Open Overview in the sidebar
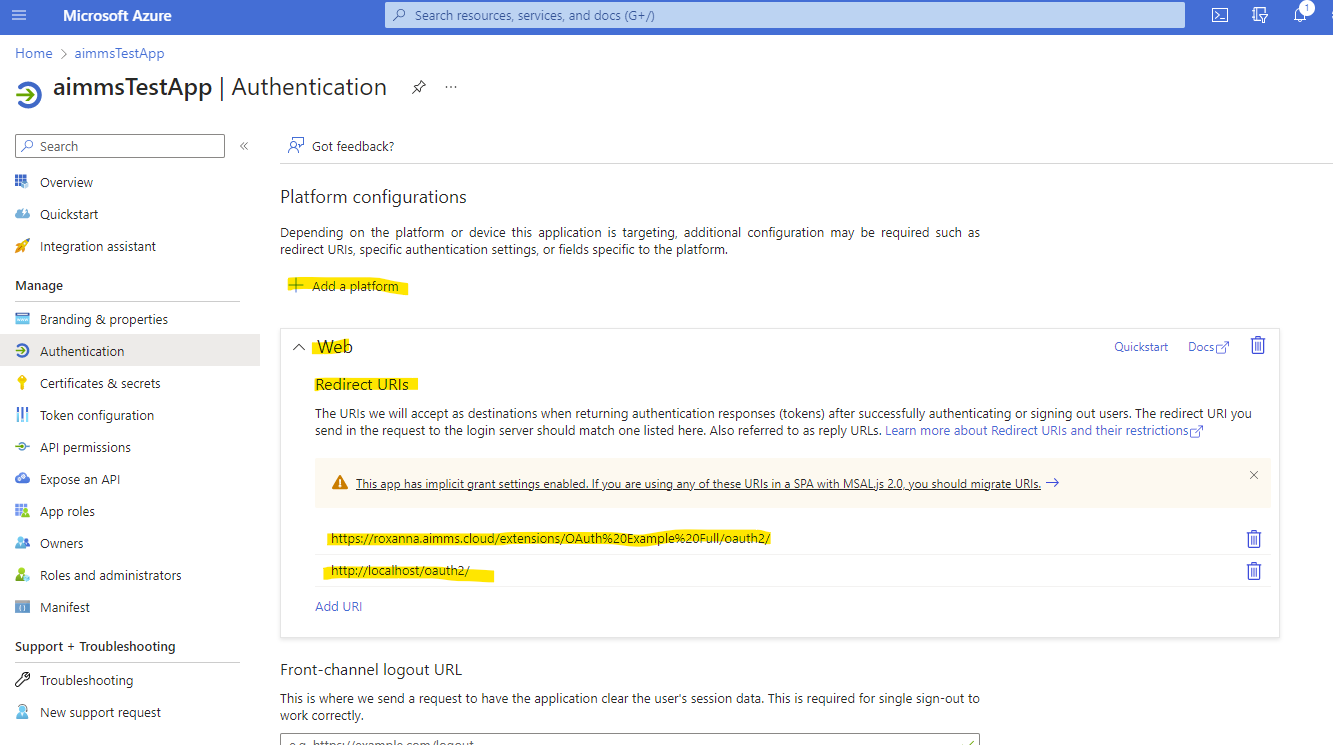 tap(66, 182)
